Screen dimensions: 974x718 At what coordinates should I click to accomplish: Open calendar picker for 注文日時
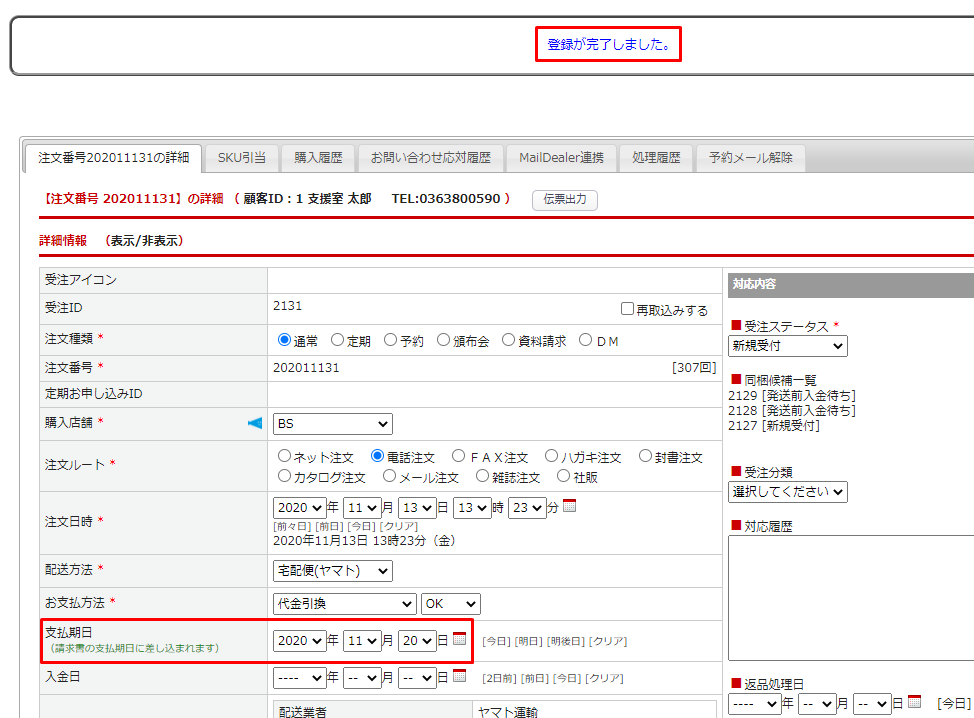[570, 506]
